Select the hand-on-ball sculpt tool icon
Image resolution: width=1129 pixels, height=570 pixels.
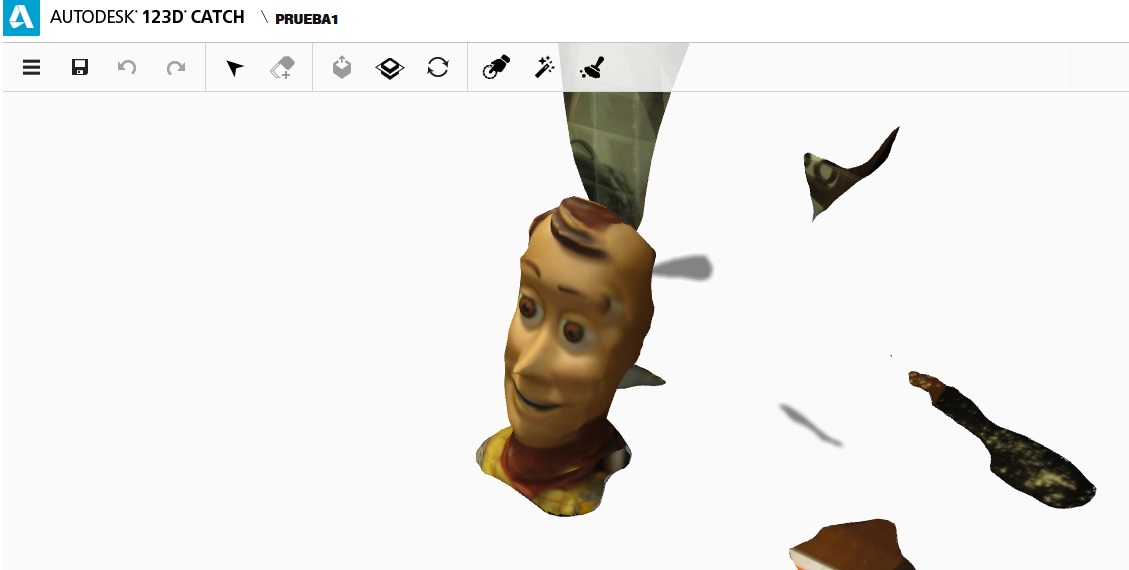coord(496,67)
